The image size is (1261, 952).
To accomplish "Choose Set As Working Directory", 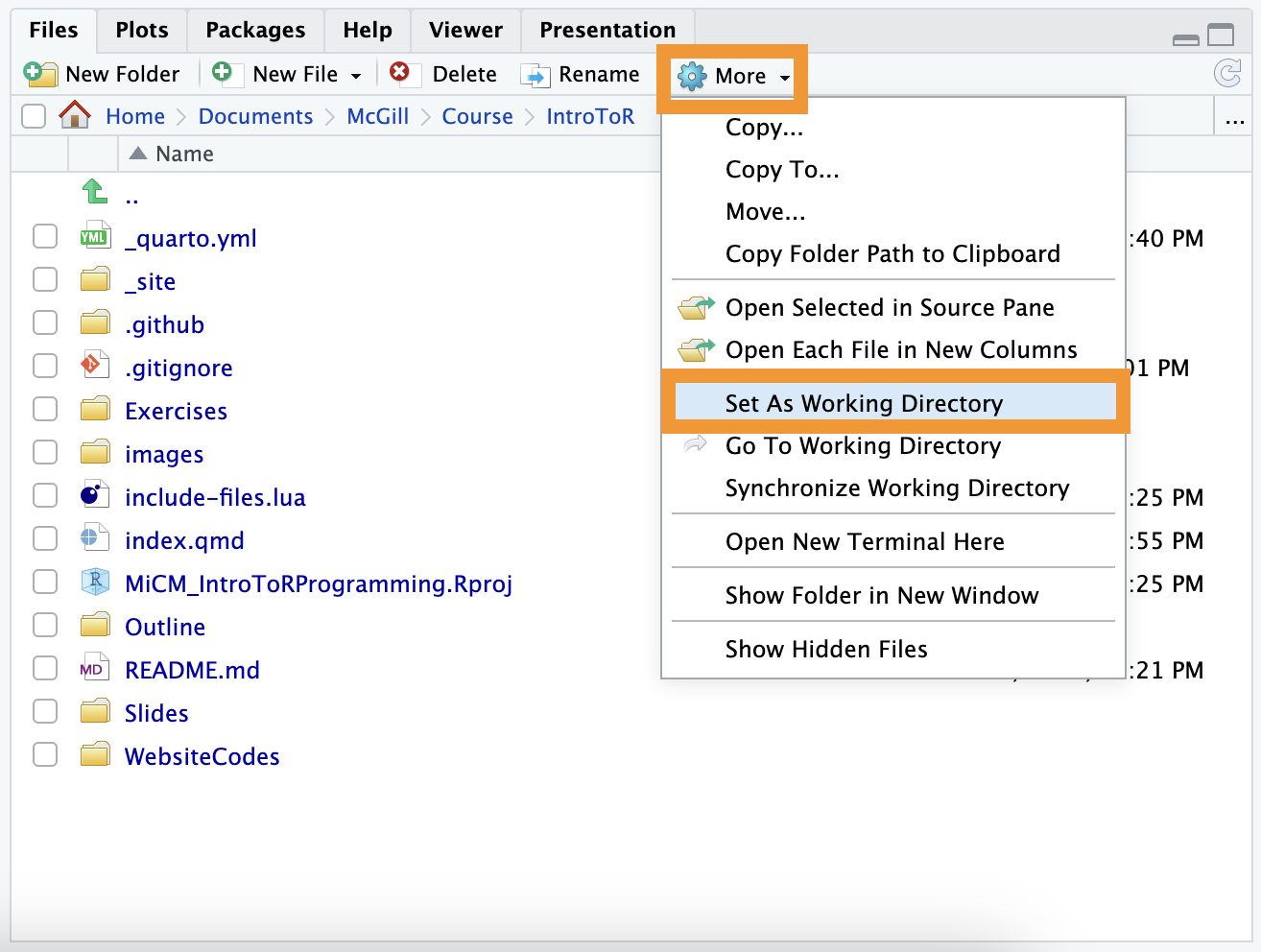I will point(864,403).
